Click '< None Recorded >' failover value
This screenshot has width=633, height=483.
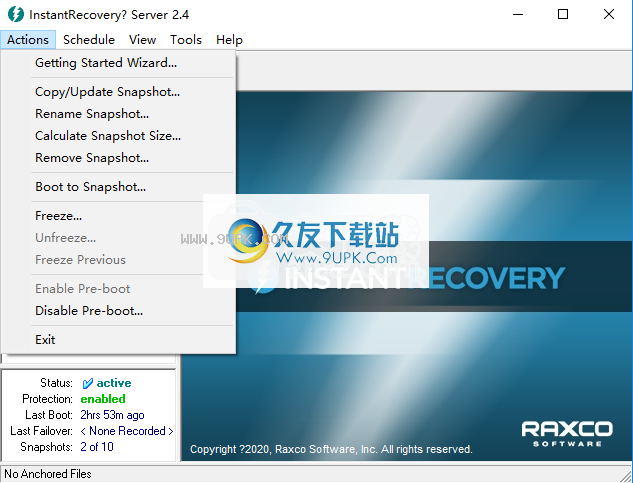(x=127, y=431)
